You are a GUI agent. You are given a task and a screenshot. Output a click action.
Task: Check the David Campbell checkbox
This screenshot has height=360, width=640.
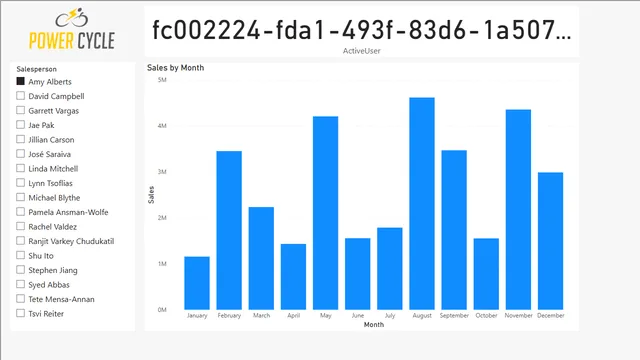point(20,96)
